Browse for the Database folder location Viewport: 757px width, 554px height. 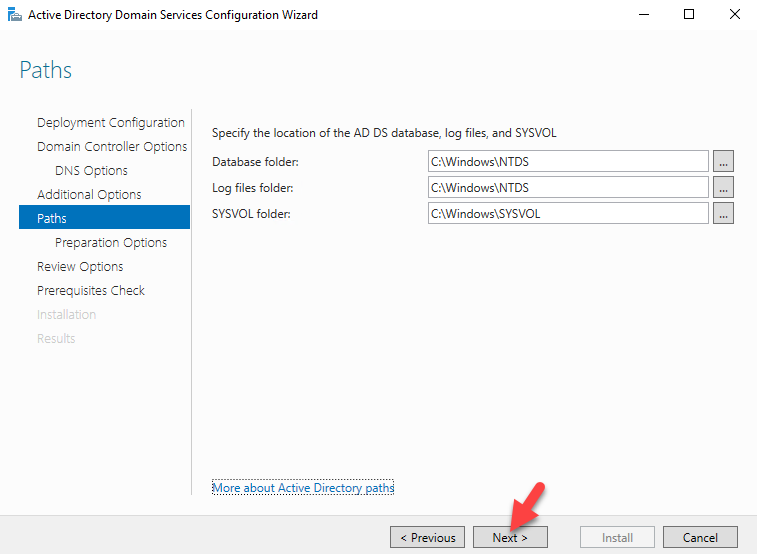point(723,162)
